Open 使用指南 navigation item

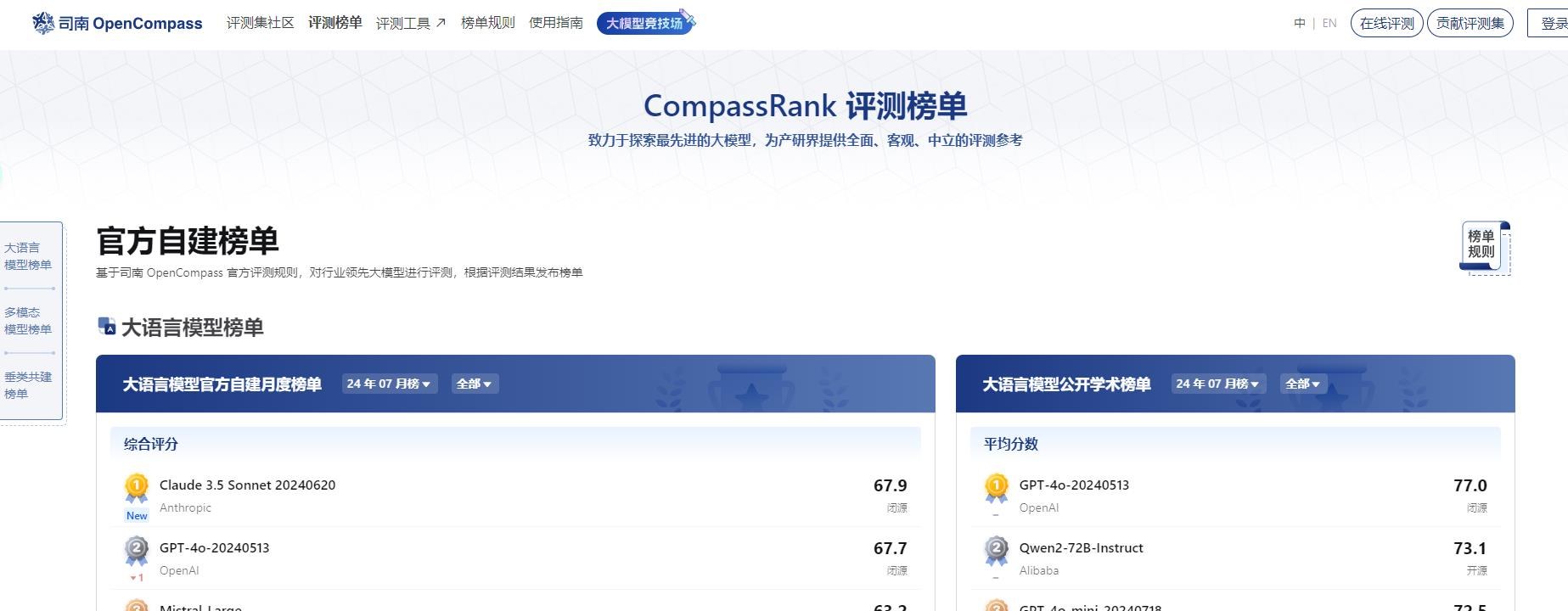pos(555,23)
